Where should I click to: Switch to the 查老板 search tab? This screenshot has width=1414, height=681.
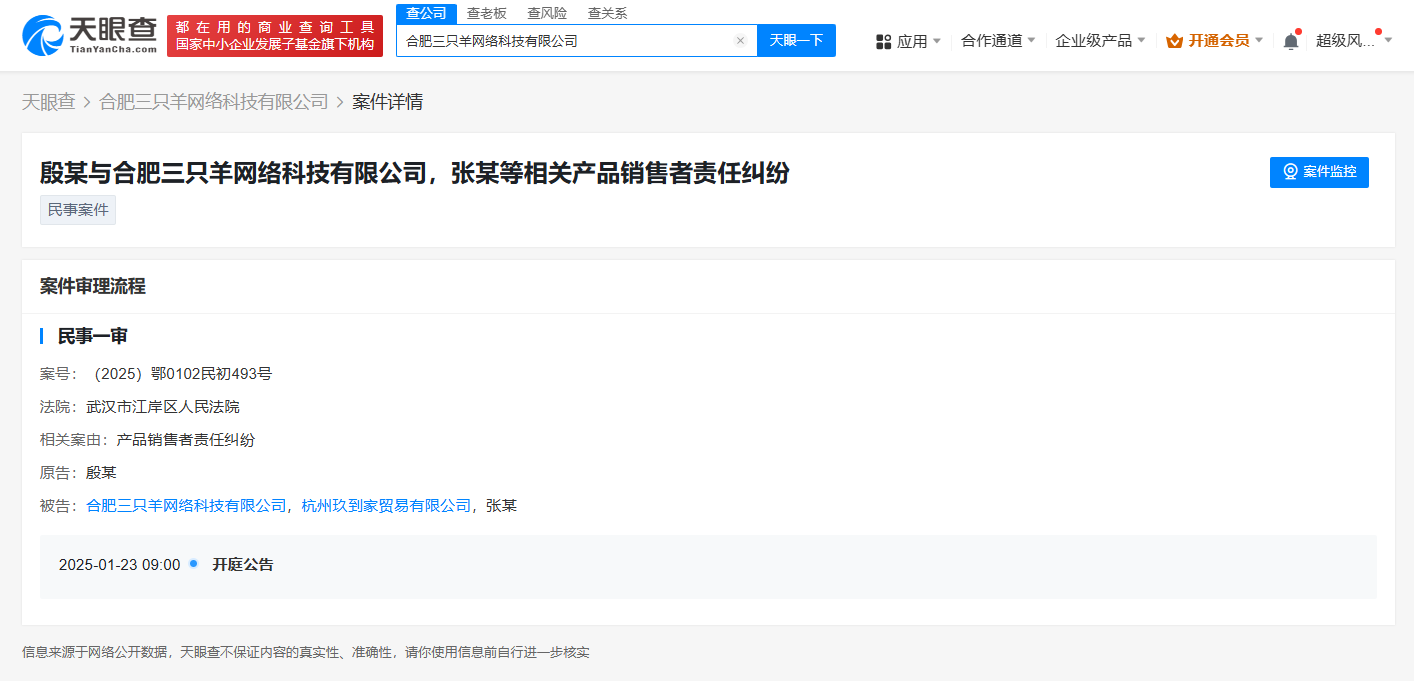pos(487,13)
